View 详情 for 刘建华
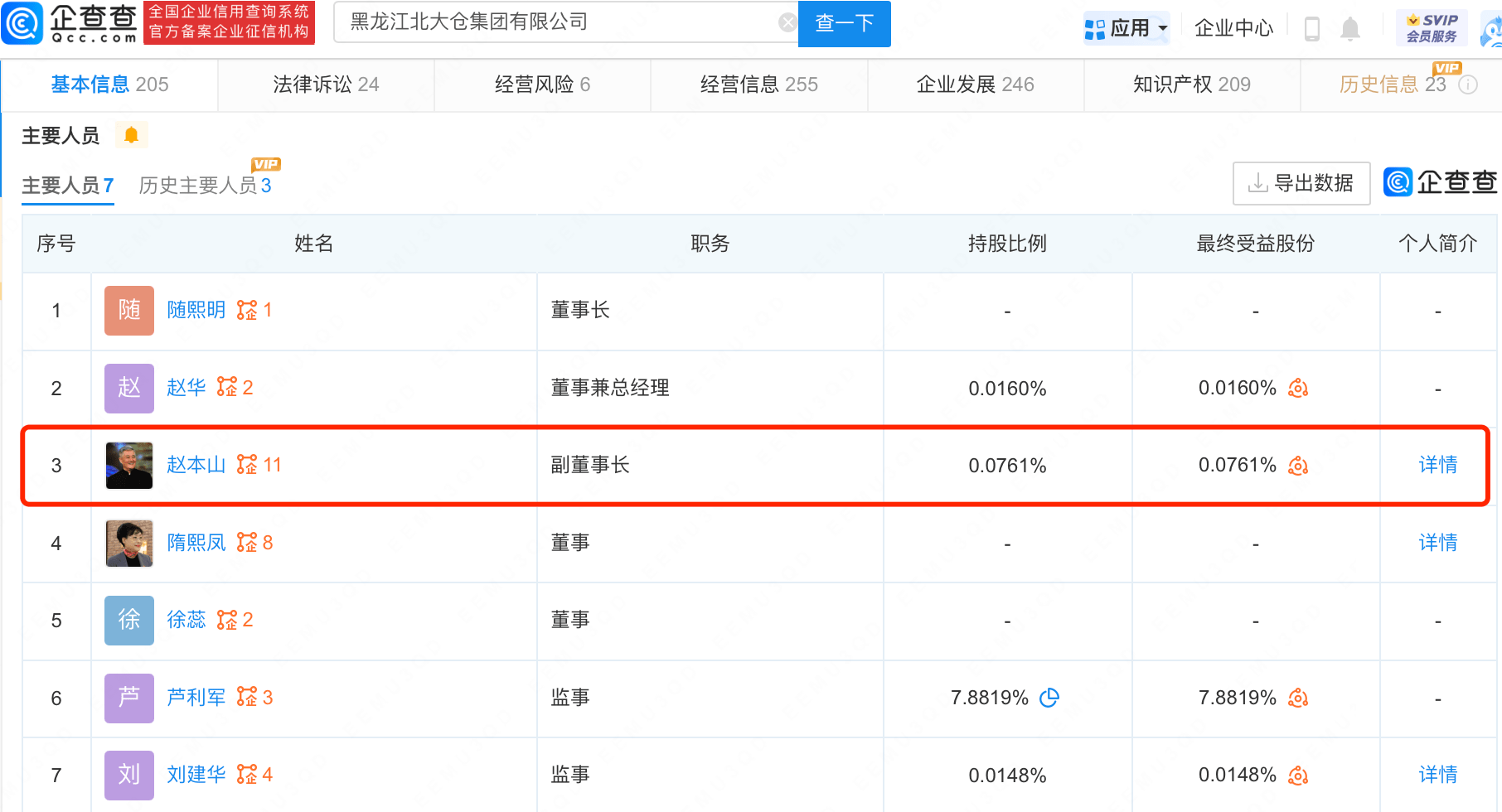This screenshot has width=1502, height=812. click(1438, 775)
